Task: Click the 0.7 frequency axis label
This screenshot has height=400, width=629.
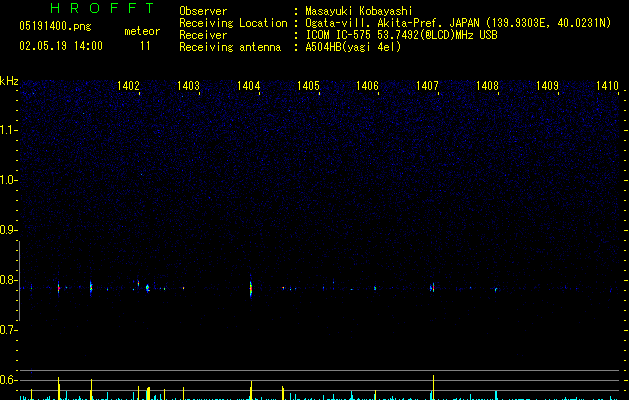Action: coord(8,330)
